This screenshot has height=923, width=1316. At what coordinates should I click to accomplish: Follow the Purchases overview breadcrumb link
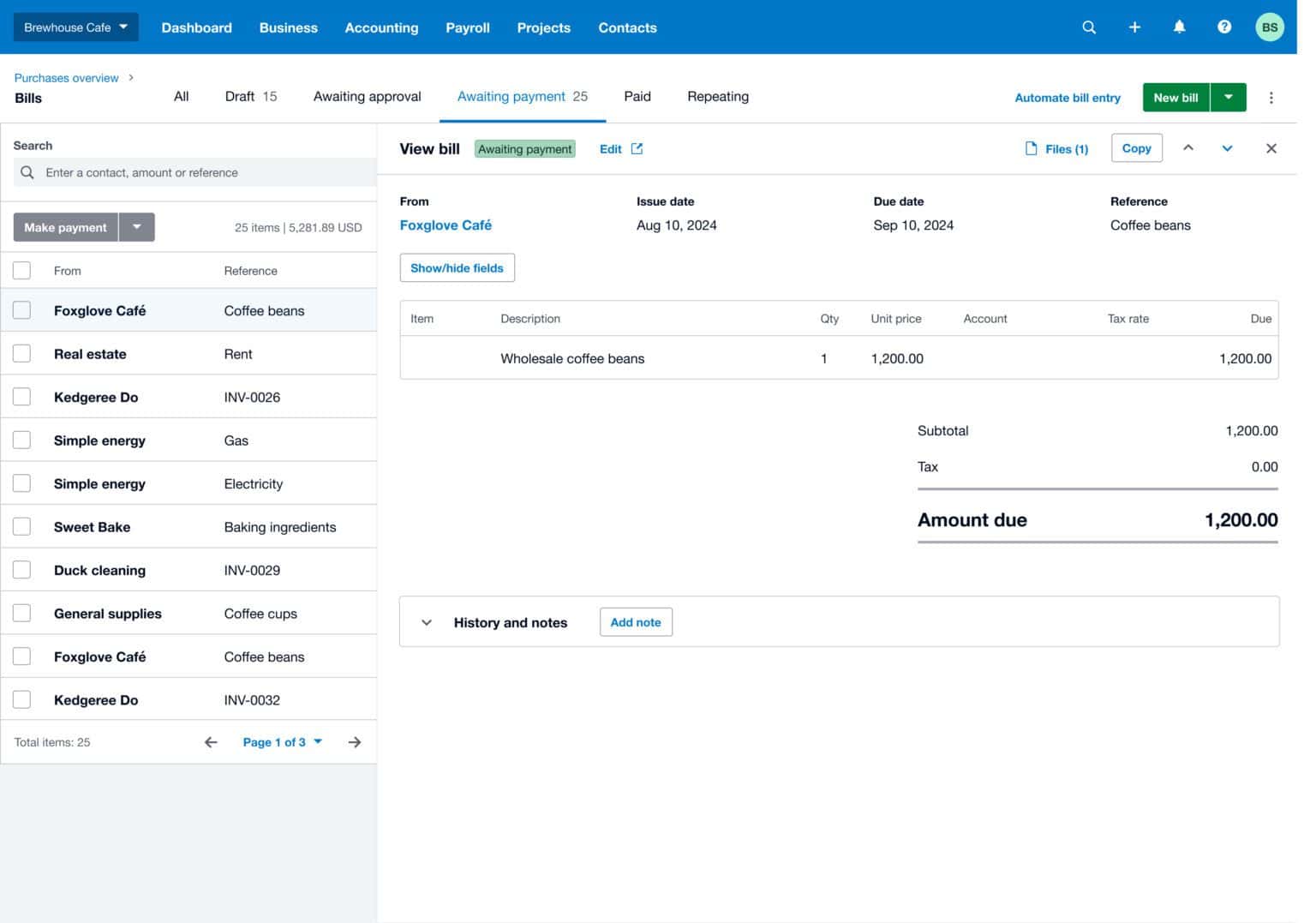66,77
